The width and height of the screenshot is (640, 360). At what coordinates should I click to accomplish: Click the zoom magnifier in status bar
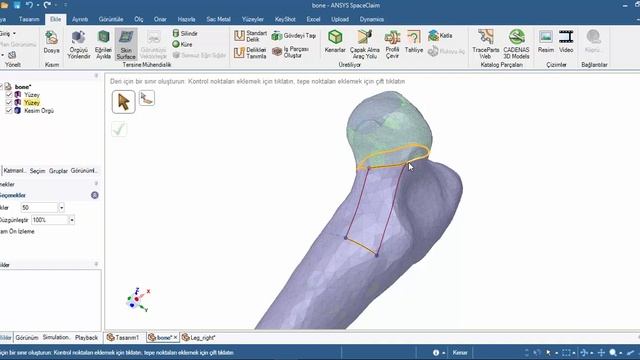(x=613, y=353)
